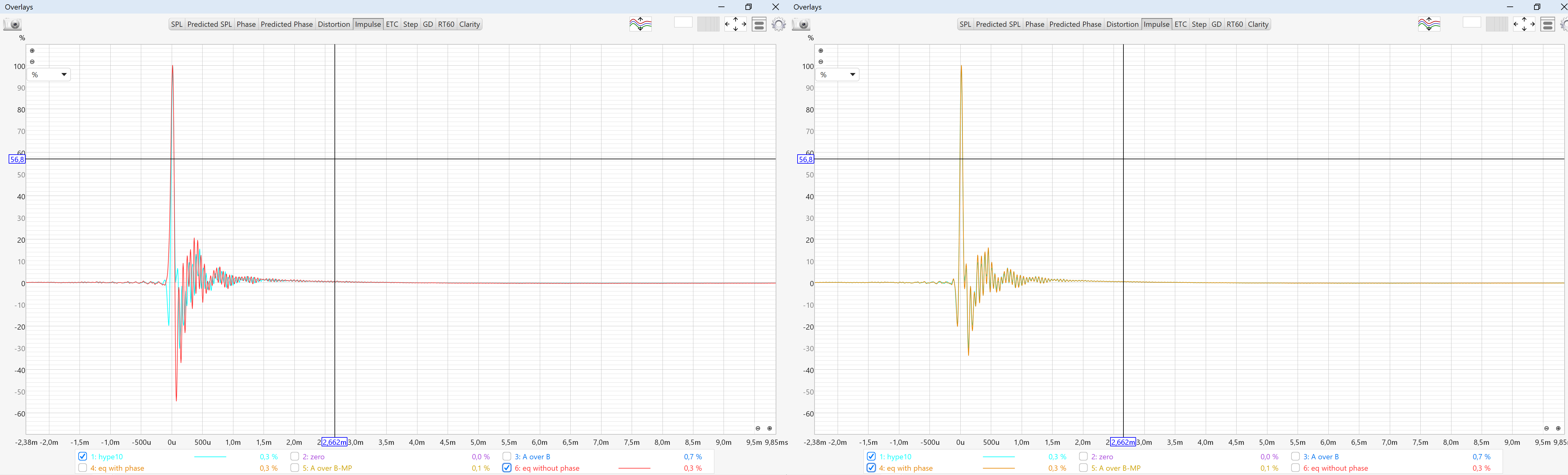The width and height of the screenshot is (1568, 475).
Task: Open controls gear icon in left window
Action: point(778,24)
